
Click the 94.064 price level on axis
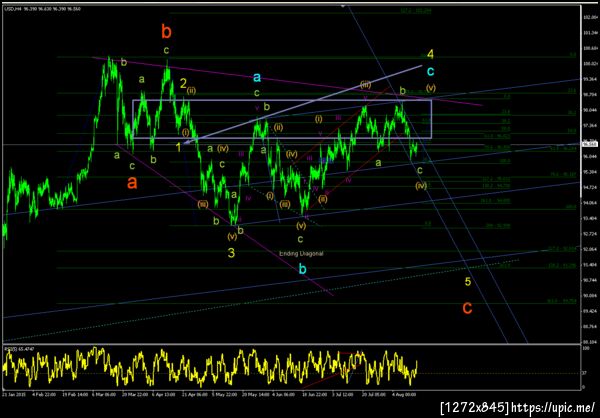(x=588, y=203)
